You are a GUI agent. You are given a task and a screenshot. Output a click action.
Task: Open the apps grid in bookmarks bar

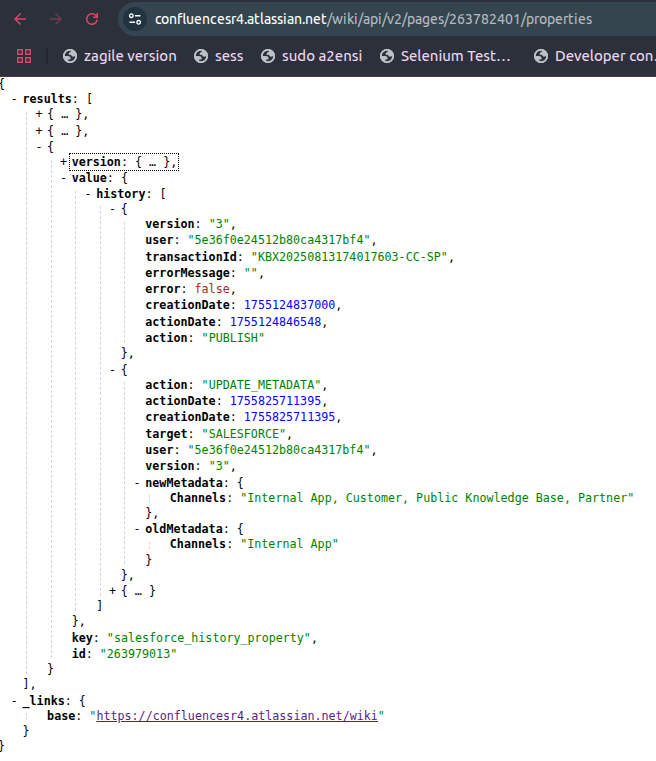24,56
